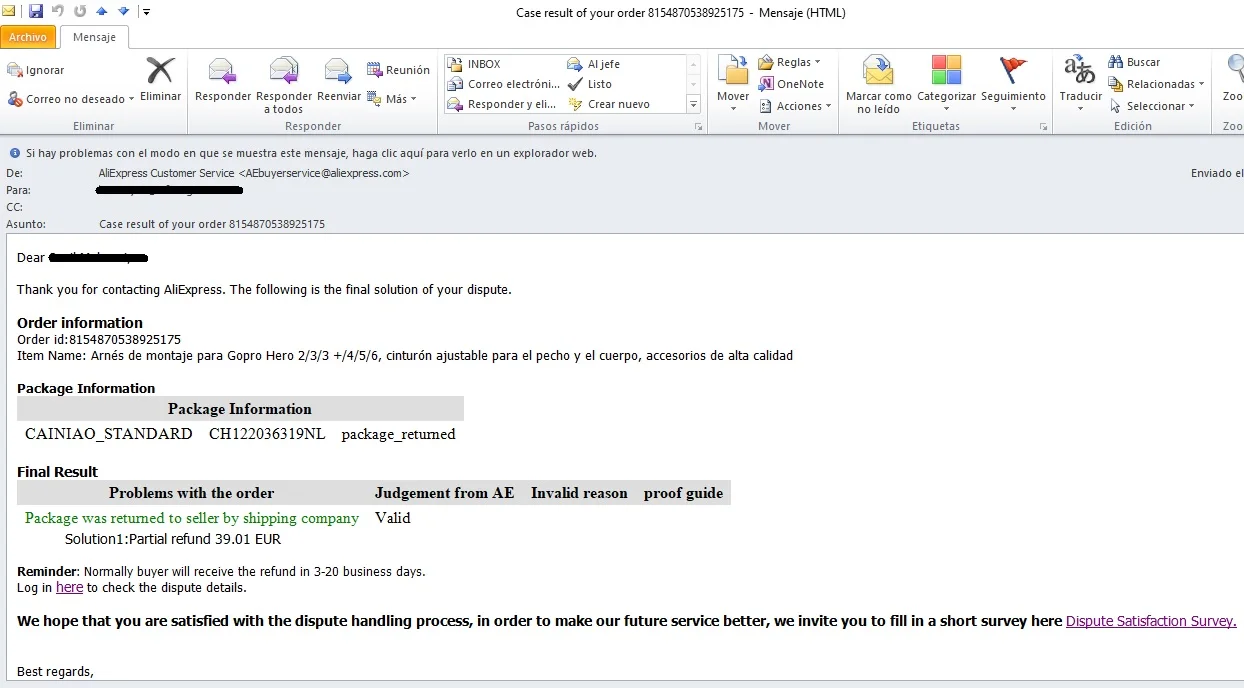Click the info bar to view in browser
1244x688 pixels.
click(311, 153)
